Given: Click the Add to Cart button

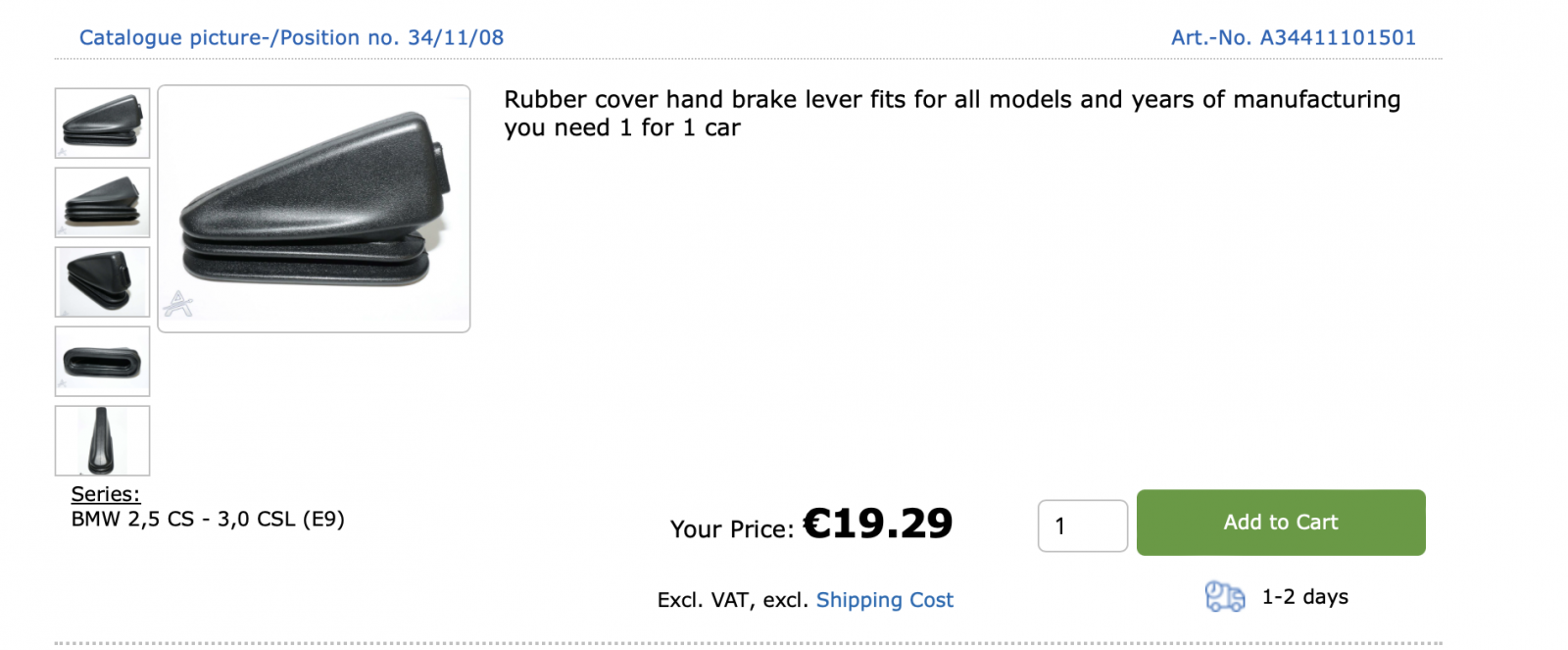Looking at the screenshot, I should [1280, 523].
